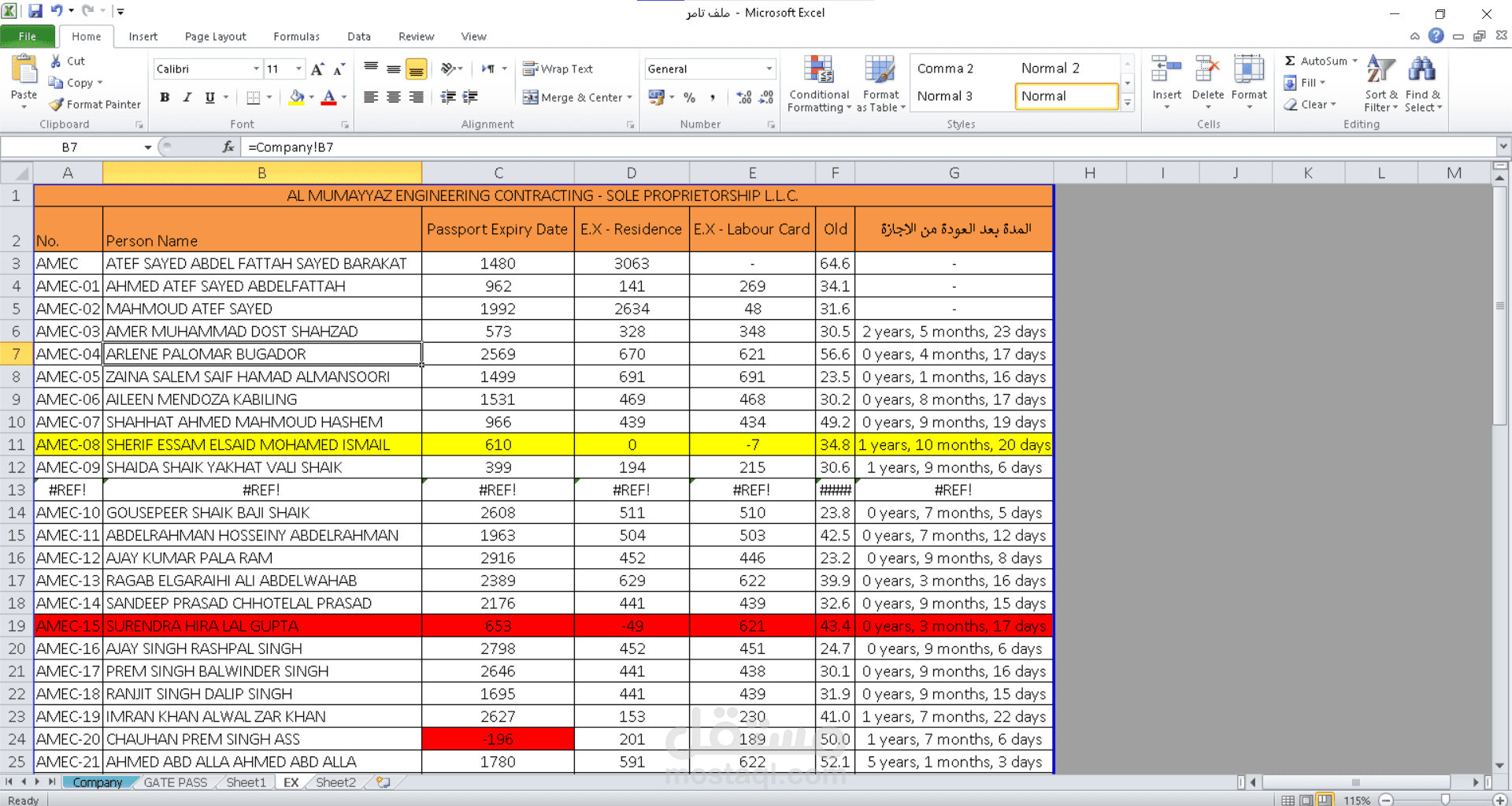Click the Save icon in quick access
Screen dimensions: 1512x806
[35, 11]
